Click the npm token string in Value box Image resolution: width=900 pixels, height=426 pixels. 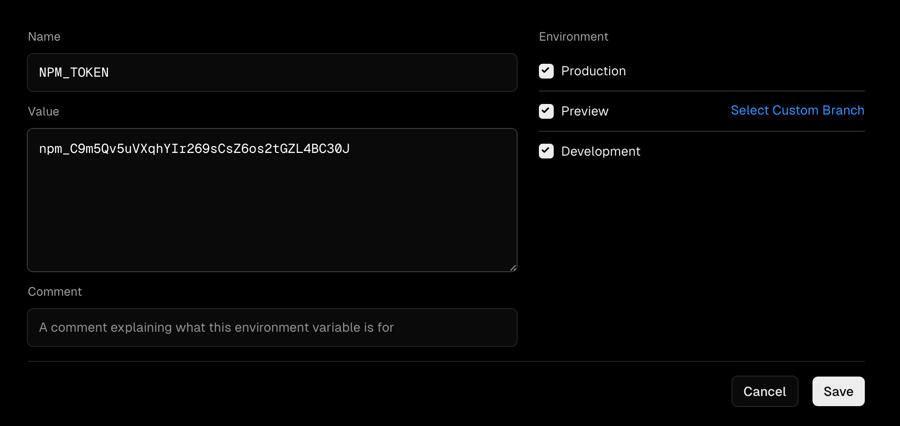point(194,149)
